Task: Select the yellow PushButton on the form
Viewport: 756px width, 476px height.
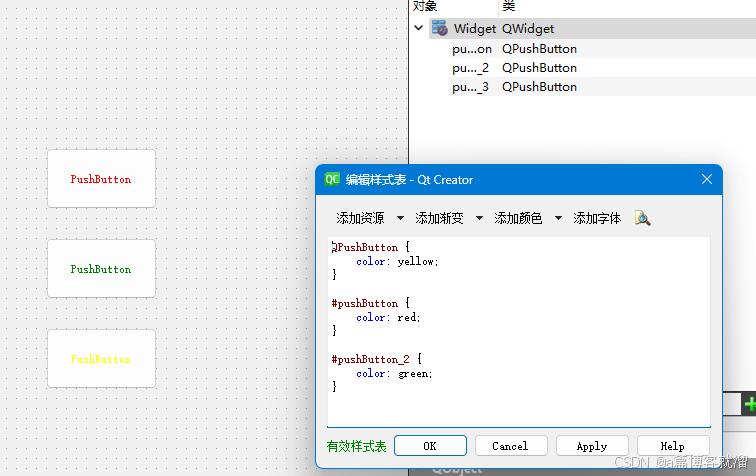Action: pos(101,359)
